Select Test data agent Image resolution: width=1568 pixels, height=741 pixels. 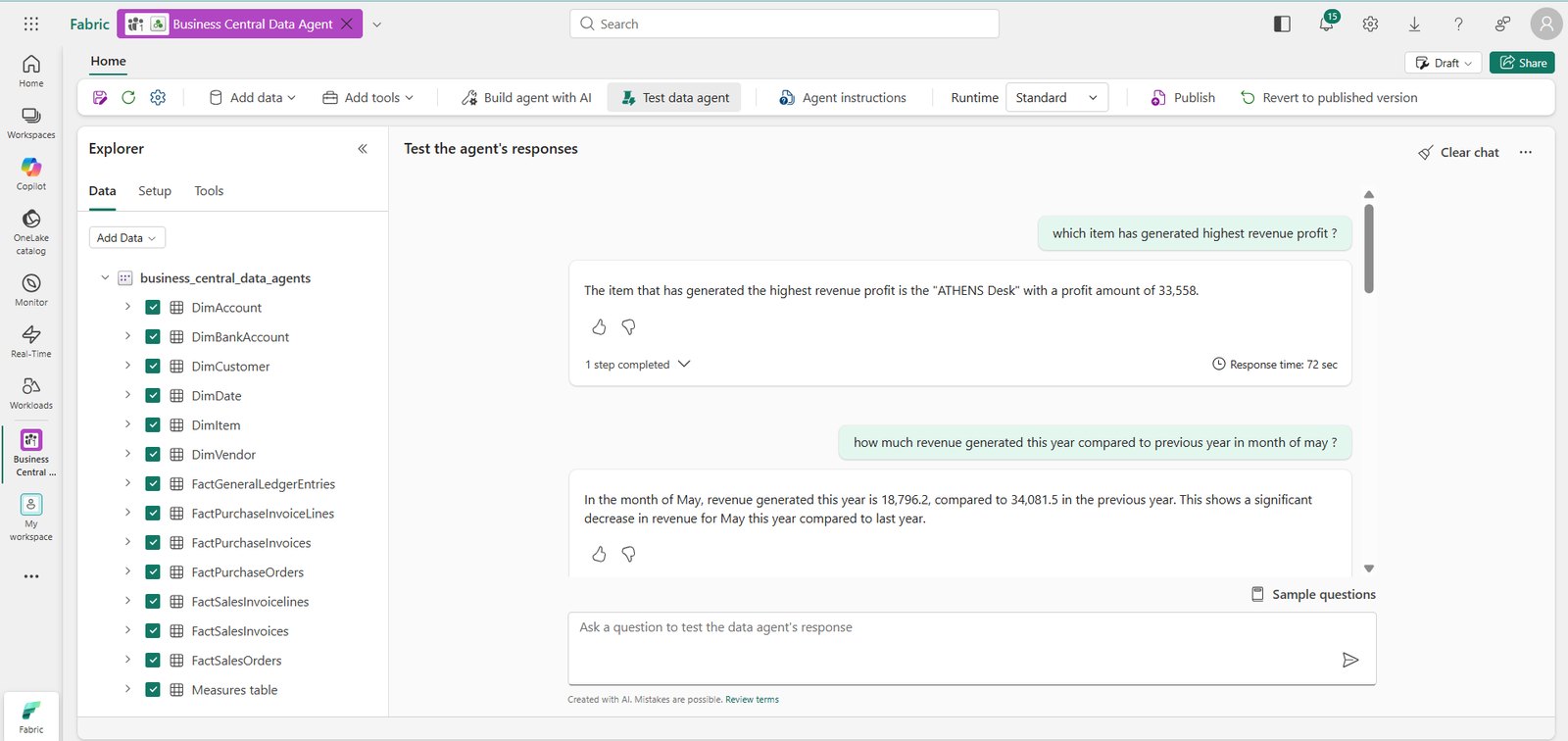pos(675,97)
